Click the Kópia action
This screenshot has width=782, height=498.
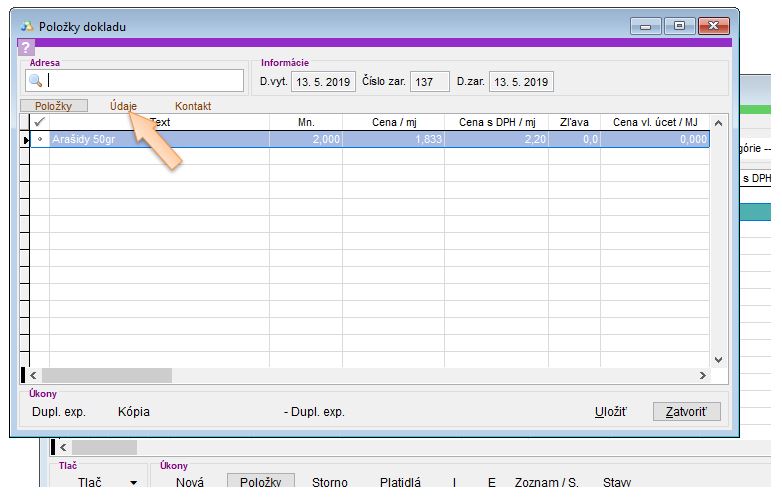[x=133, y=411]
